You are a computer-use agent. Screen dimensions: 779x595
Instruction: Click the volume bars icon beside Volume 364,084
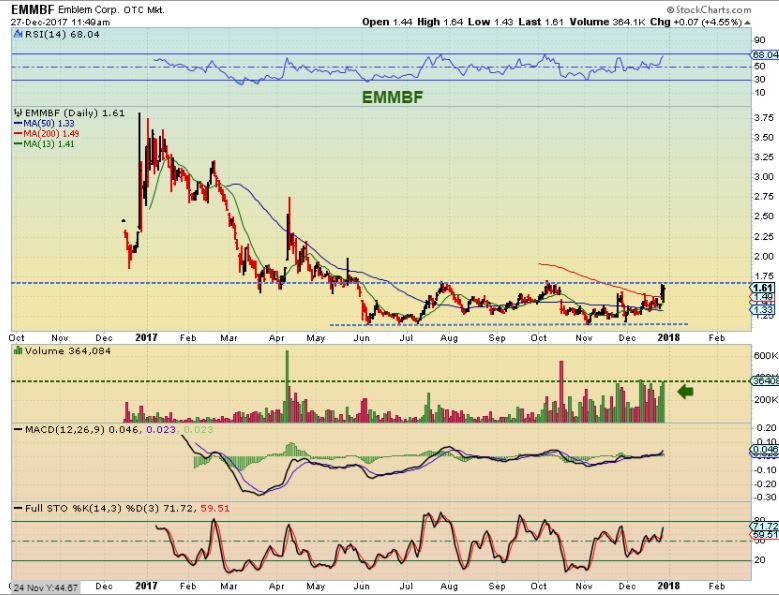tap(18, 351)
